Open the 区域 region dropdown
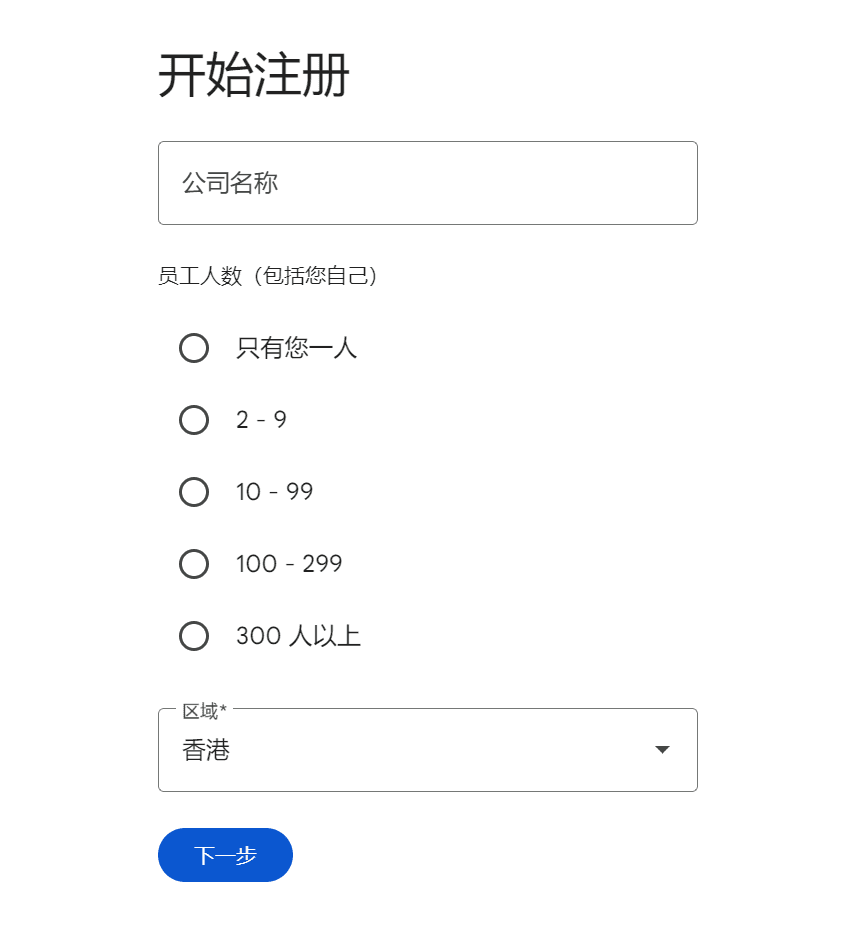This screenshot has height=940, width=849. (x=428, y=750)
